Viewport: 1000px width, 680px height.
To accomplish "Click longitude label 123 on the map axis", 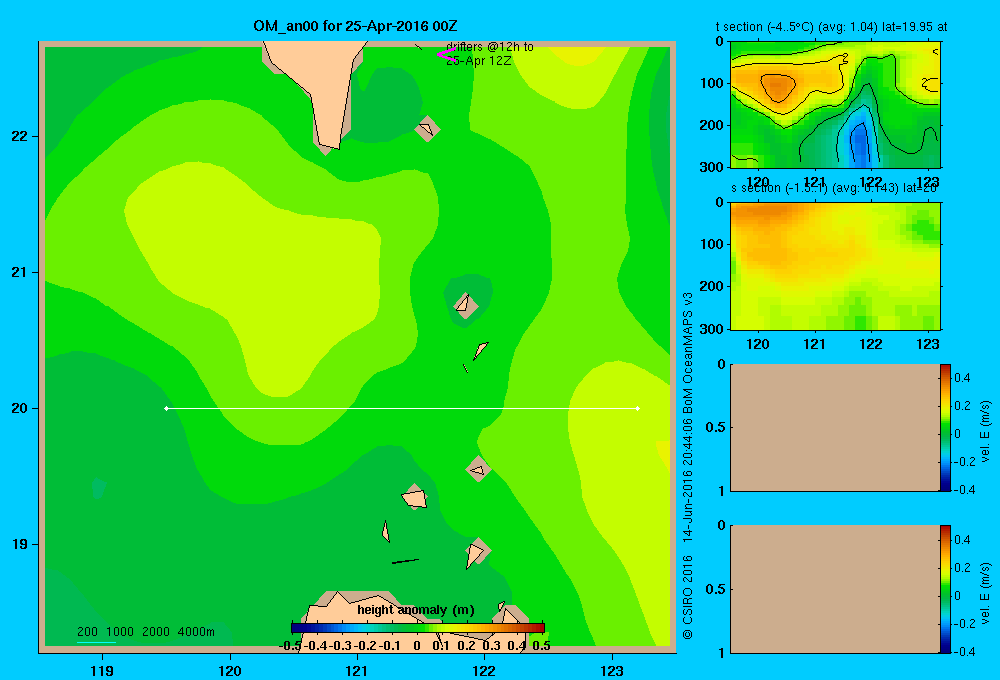I will (x=612, y=670).
